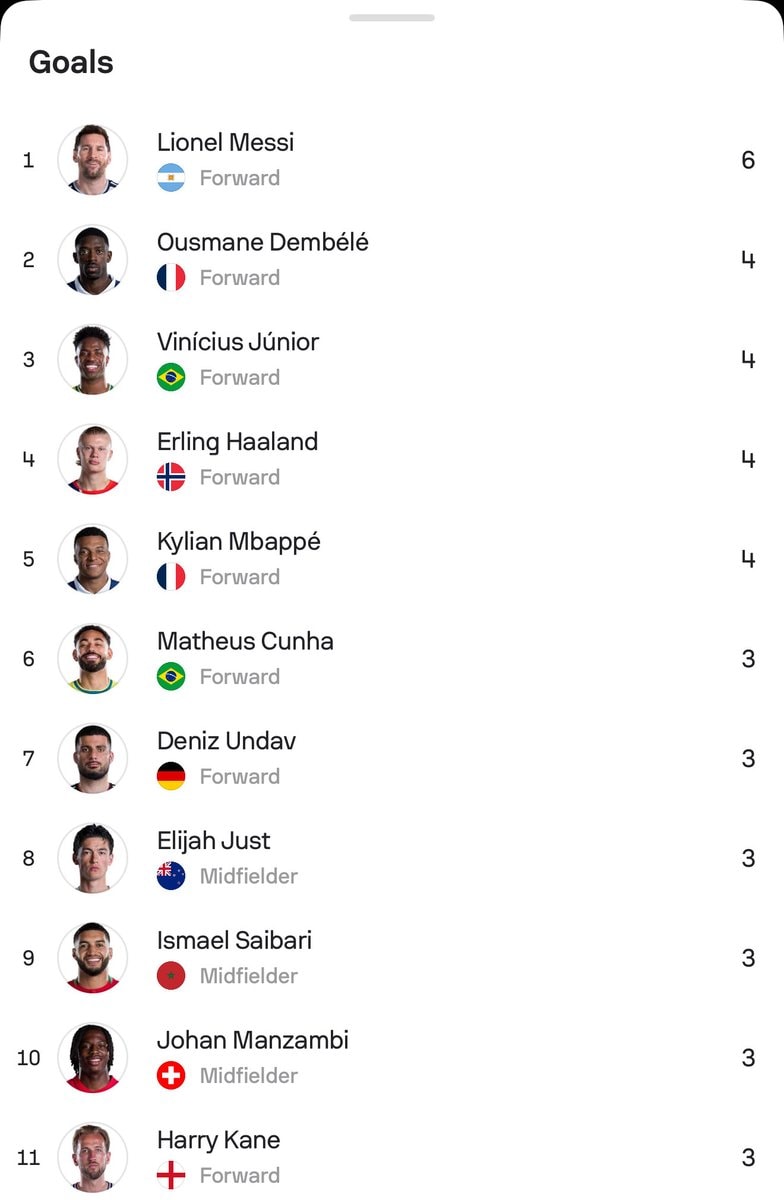Tap Erling Haaland's Norway flag icon
This screenshot has height=1200, width=784.
tap(171, 477)
